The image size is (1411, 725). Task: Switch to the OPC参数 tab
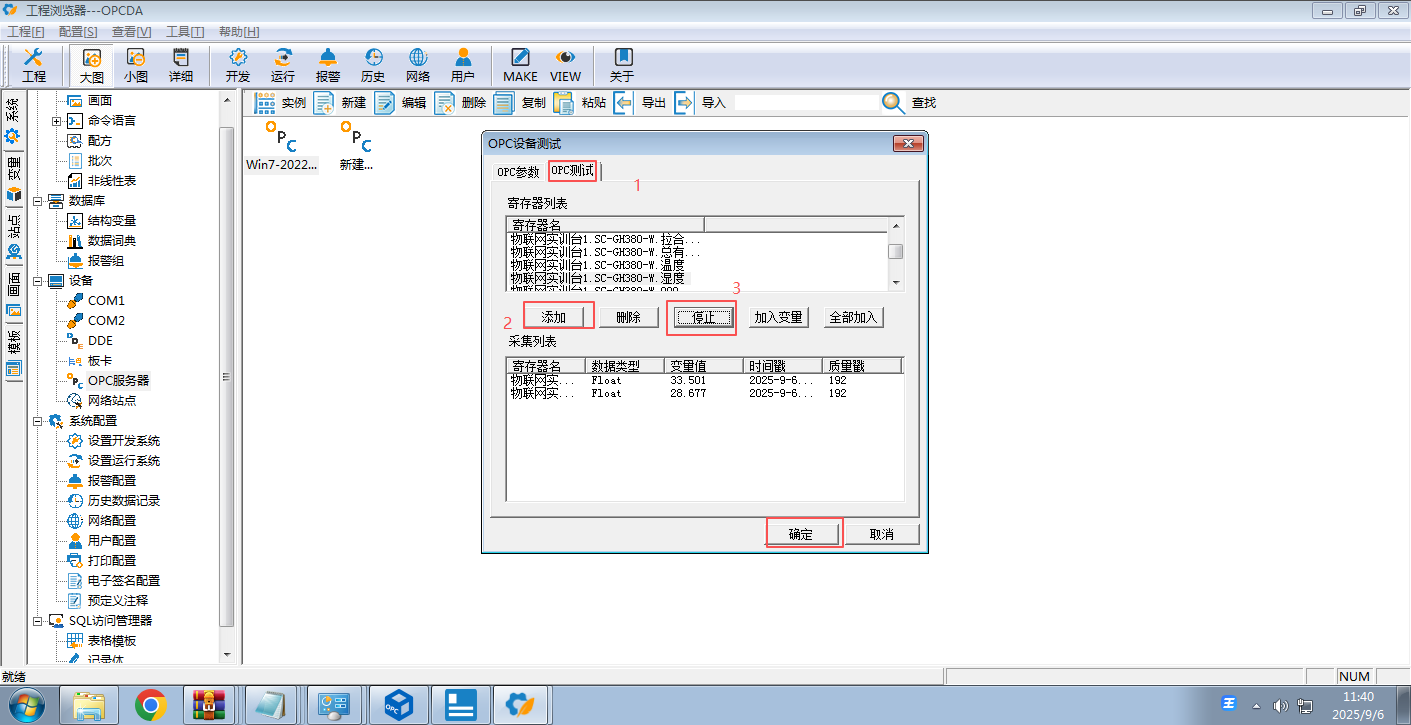(x=518, y=172)
